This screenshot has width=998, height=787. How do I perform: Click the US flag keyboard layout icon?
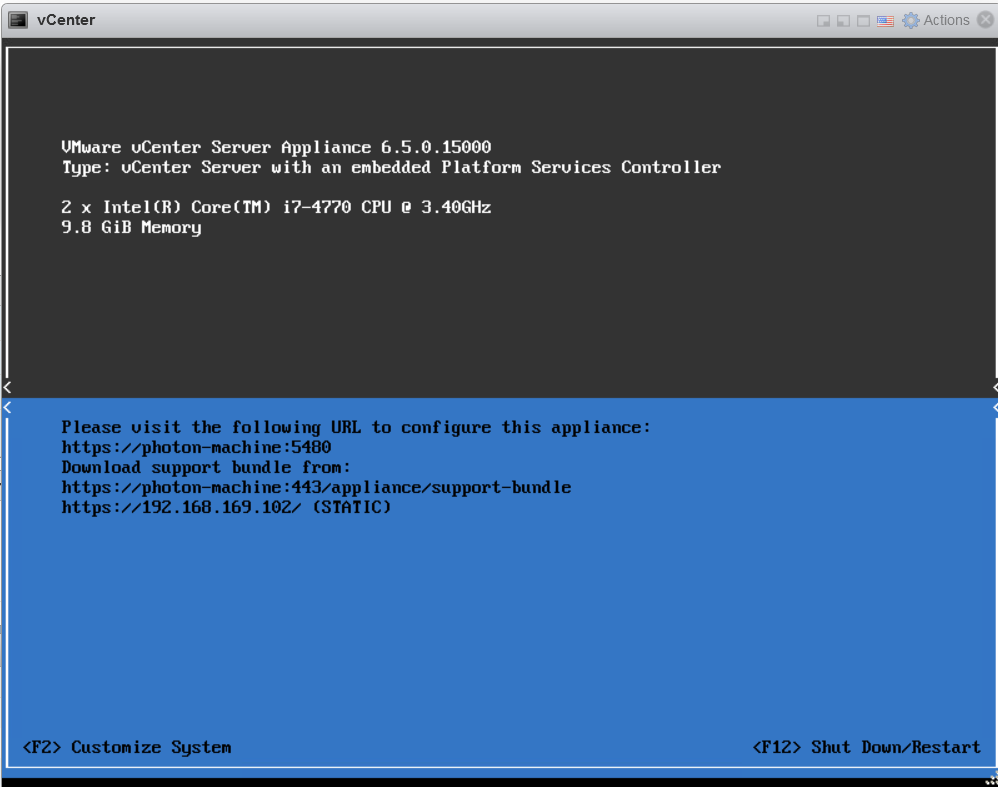coord(884,19)
